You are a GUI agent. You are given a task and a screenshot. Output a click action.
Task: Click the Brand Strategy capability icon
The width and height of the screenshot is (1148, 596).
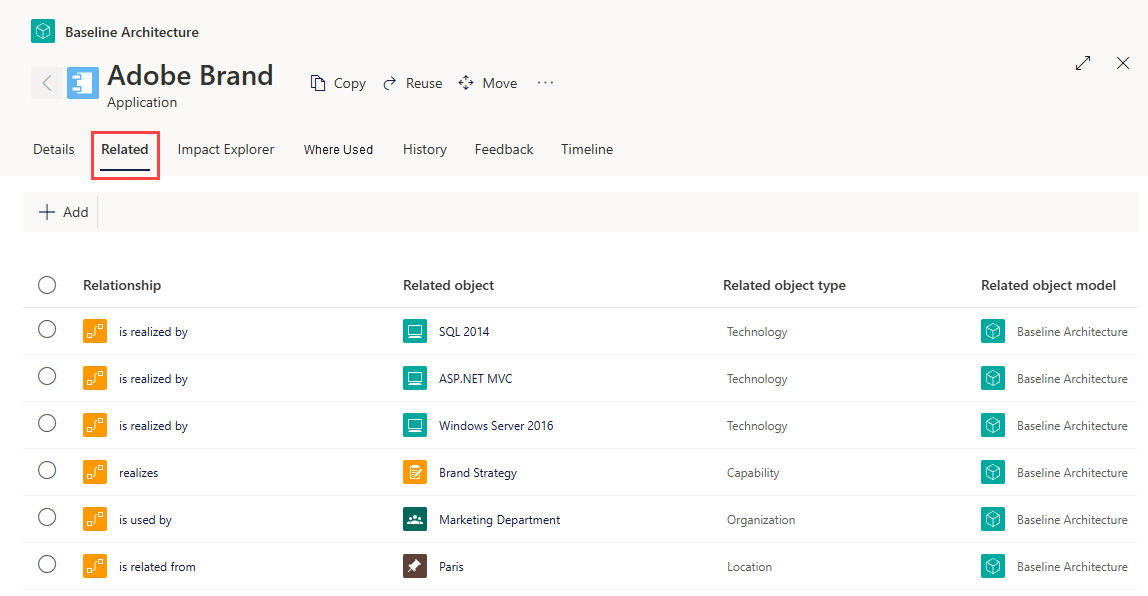pos(414,472)
